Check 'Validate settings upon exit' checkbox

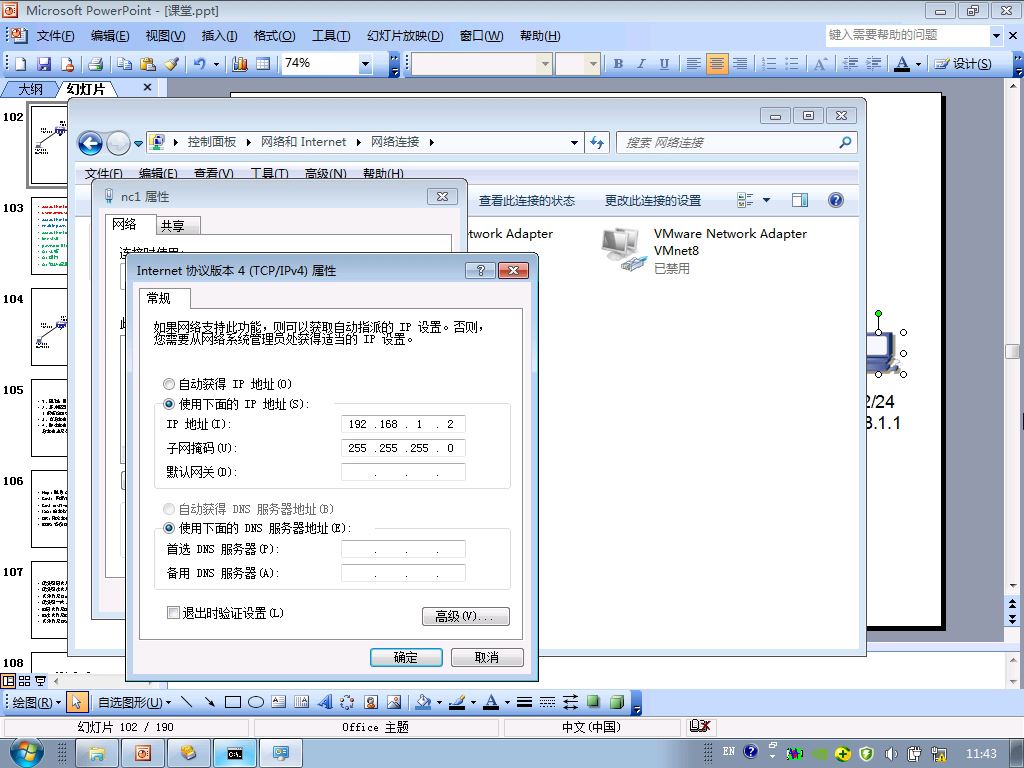173,613
